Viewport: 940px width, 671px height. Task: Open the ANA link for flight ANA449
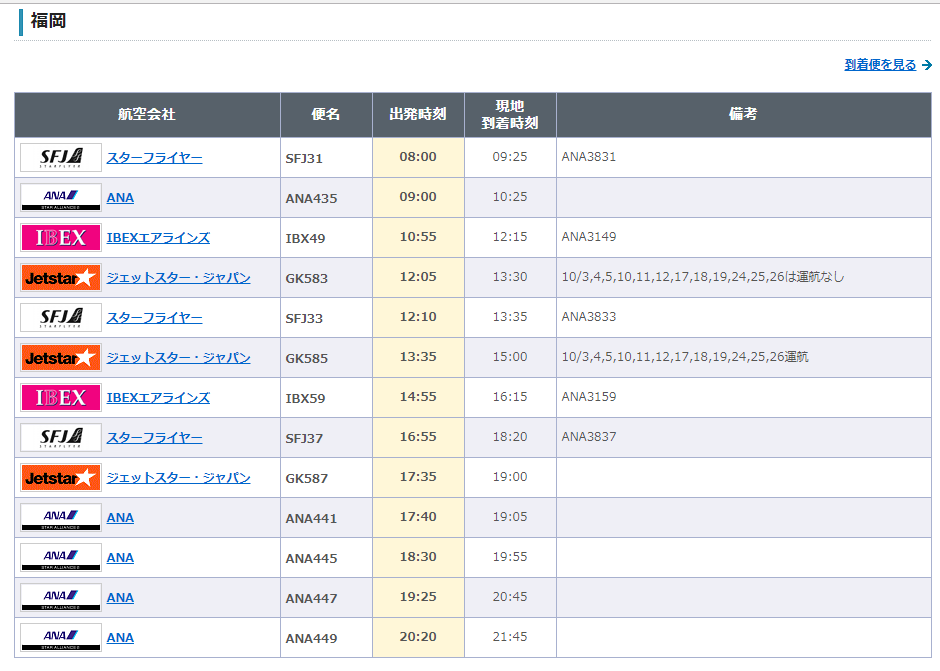pos(120,637)
